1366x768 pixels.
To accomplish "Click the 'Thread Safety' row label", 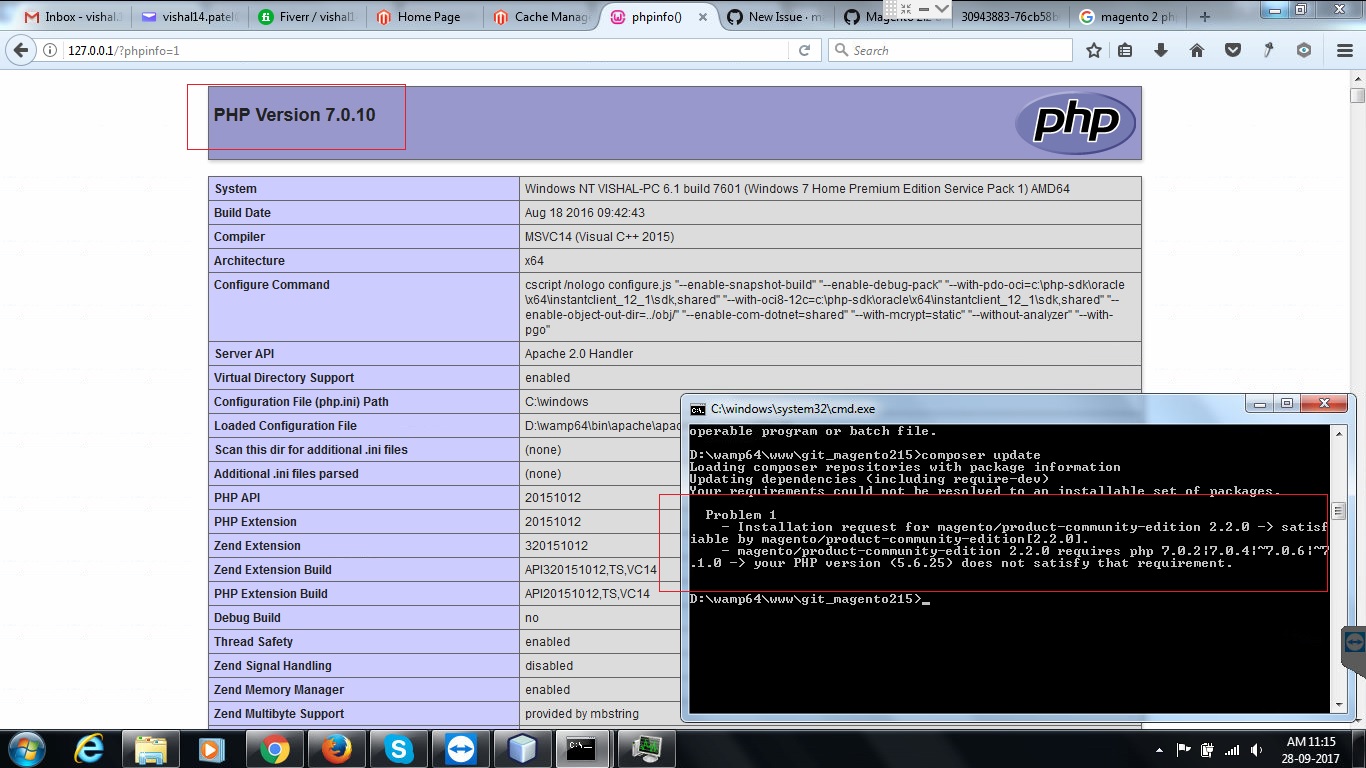I will [x=253, y=642].
